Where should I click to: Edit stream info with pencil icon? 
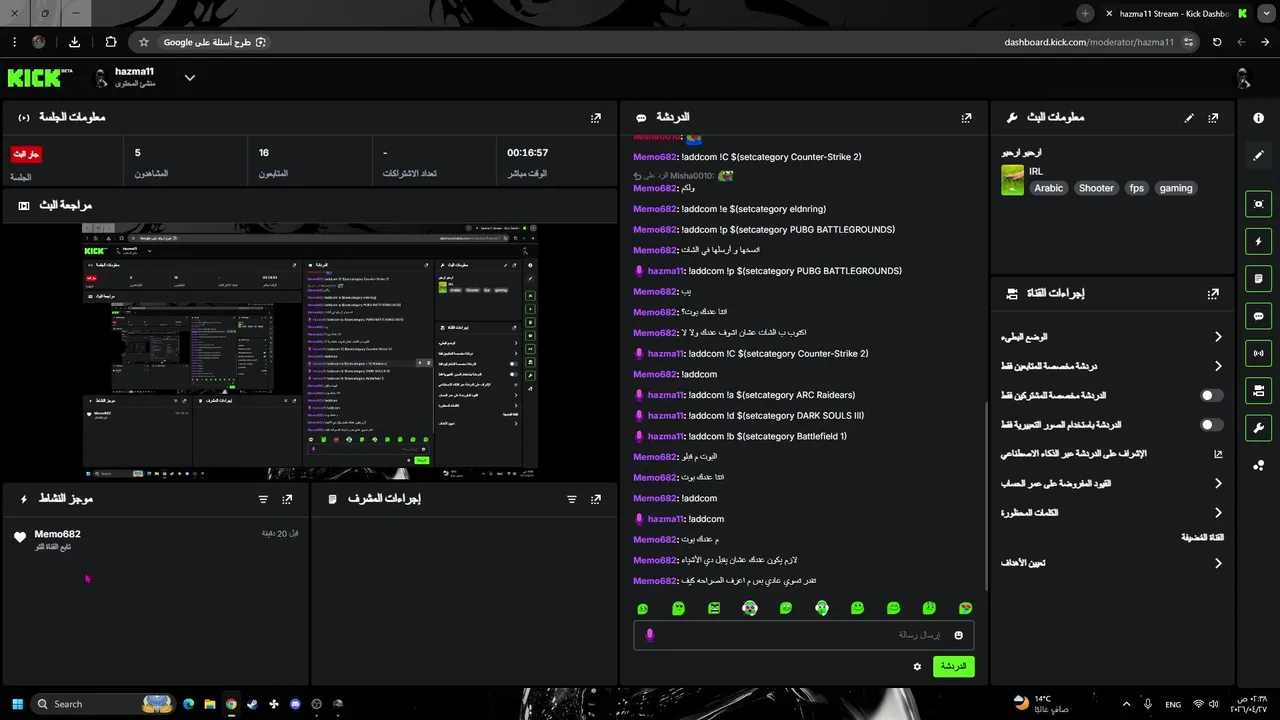(x=1189, y=117)
